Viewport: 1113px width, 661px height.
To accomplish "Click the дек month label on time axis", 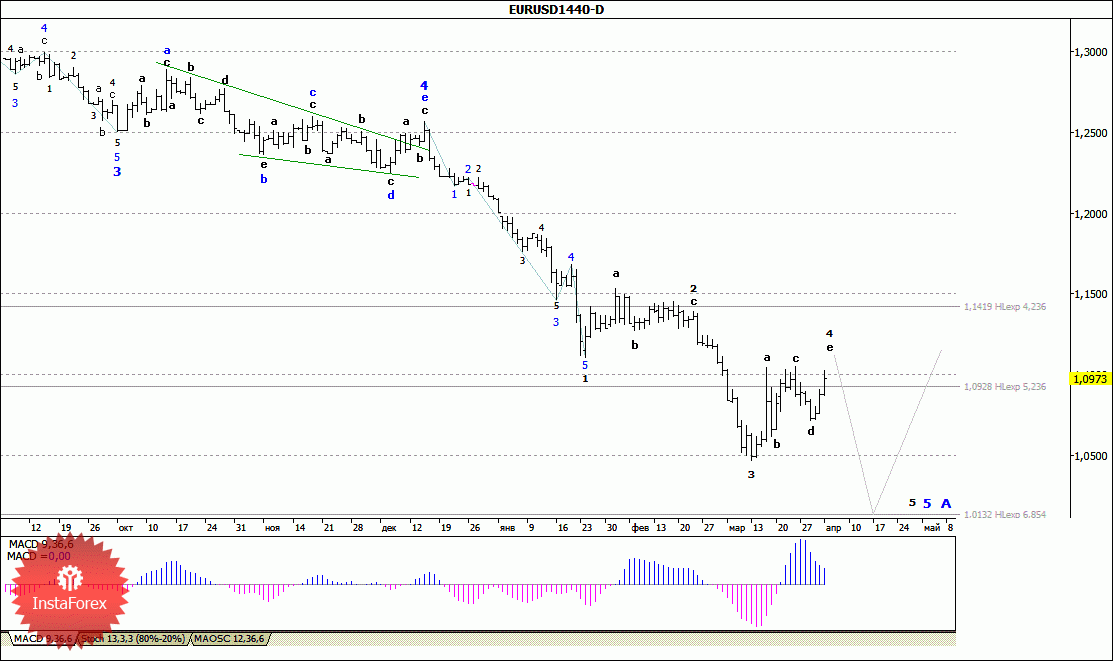I will 388,528.
